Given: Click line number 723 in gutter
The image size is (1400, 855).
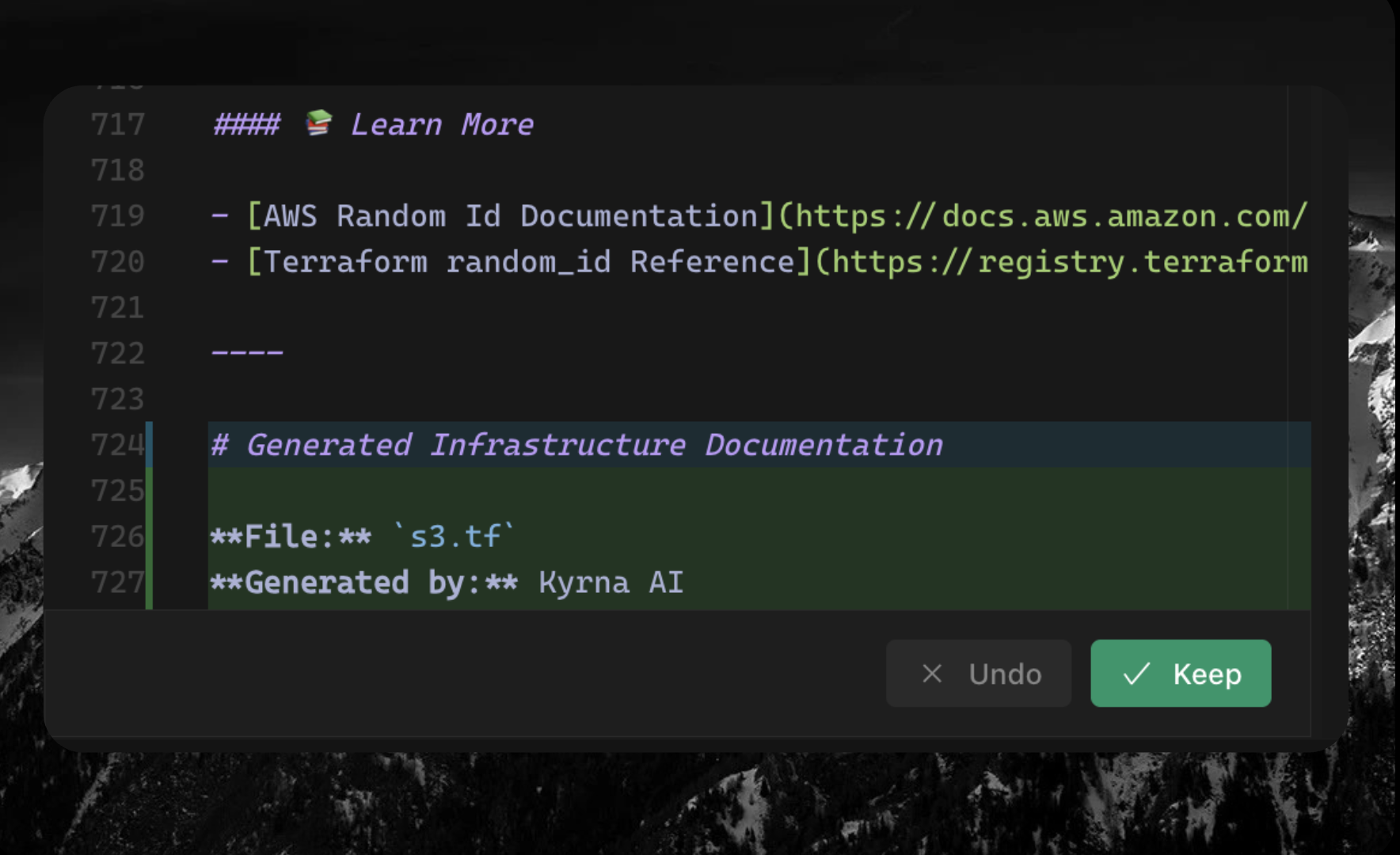Looking at the screenshot, I should [118, 400].
